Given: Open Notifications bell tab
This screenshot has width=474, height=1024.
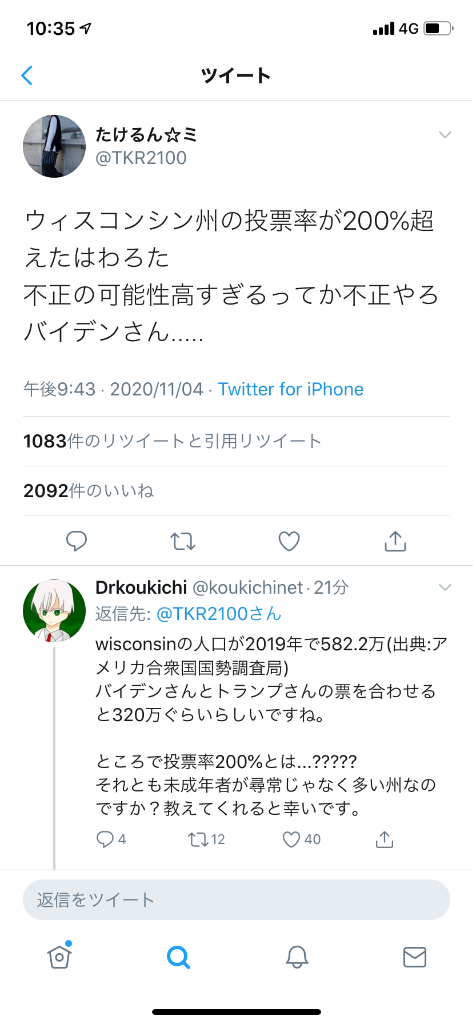Looking at the screenshot, I should (x=296, y=957).
